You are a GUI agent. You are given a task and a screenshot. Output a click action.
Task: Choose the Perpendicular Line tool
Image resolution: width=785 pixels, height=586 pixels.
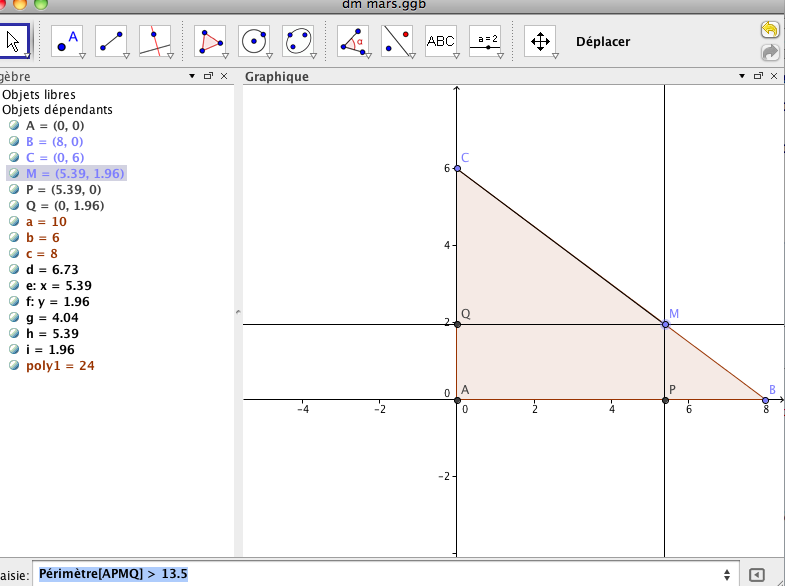point(155,41)
